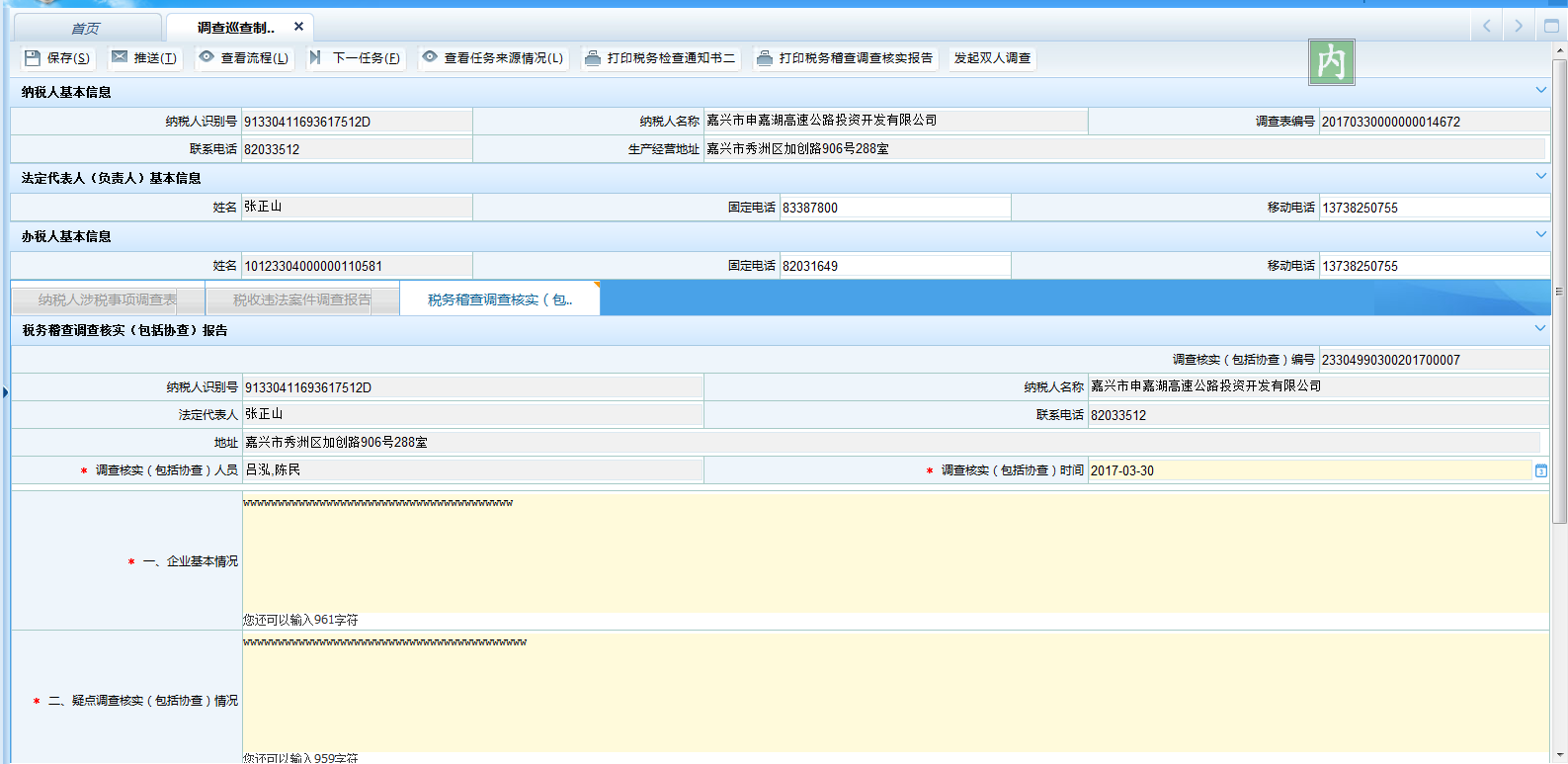Click the 地址 field in report section
This screenshot has height=764, width=1568.
click(891, 443)
